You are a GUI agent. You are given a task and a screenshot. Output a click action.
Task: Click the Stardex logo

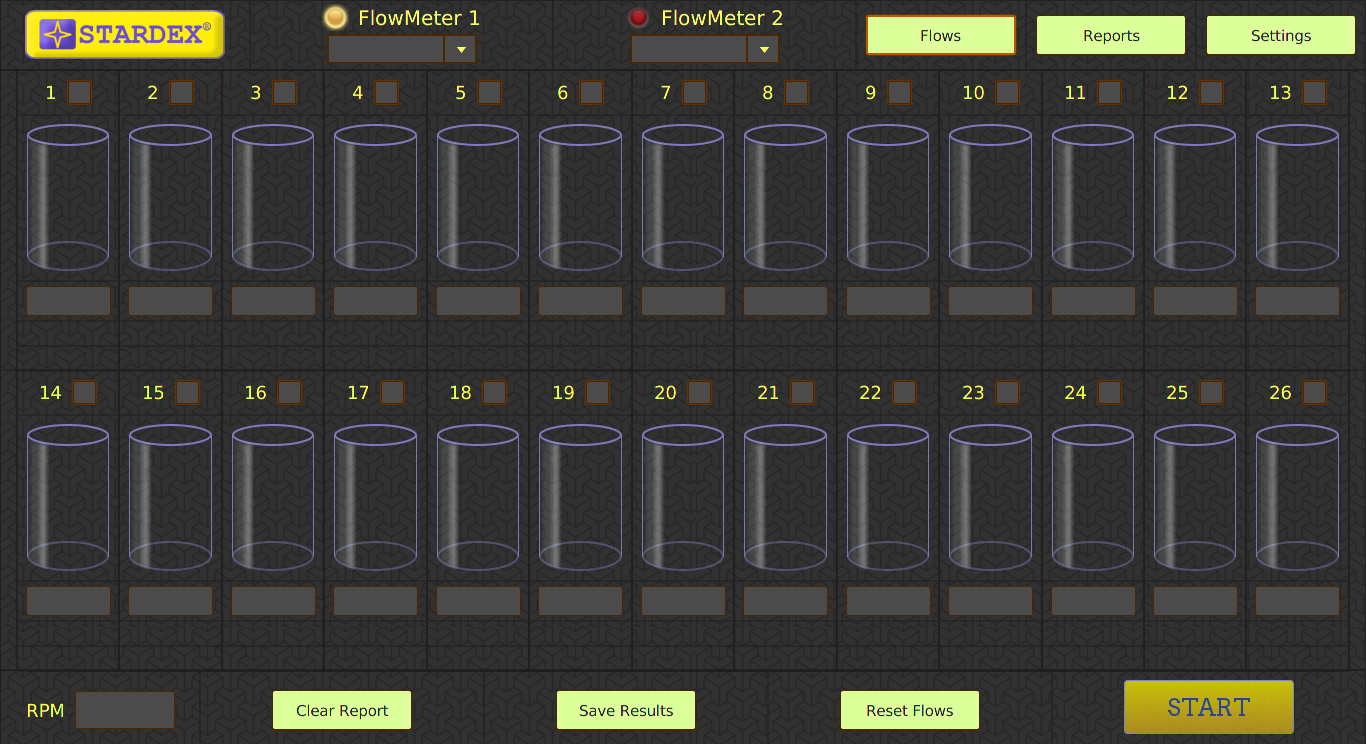pos(125,35)
